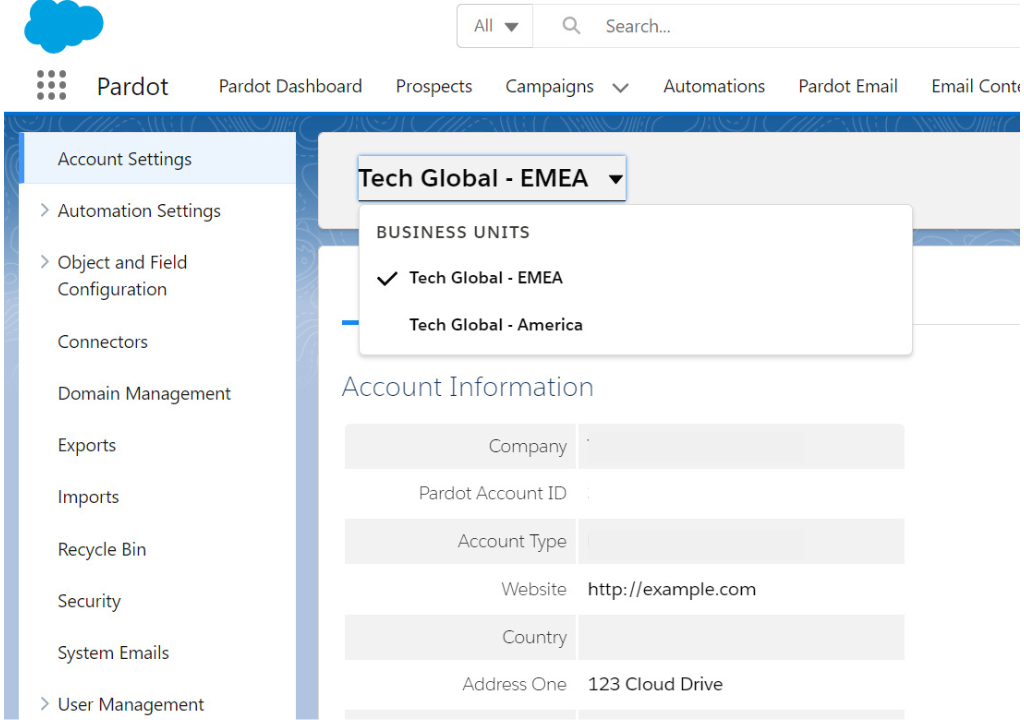Open the All search scope dropdown

click(495, 26)
